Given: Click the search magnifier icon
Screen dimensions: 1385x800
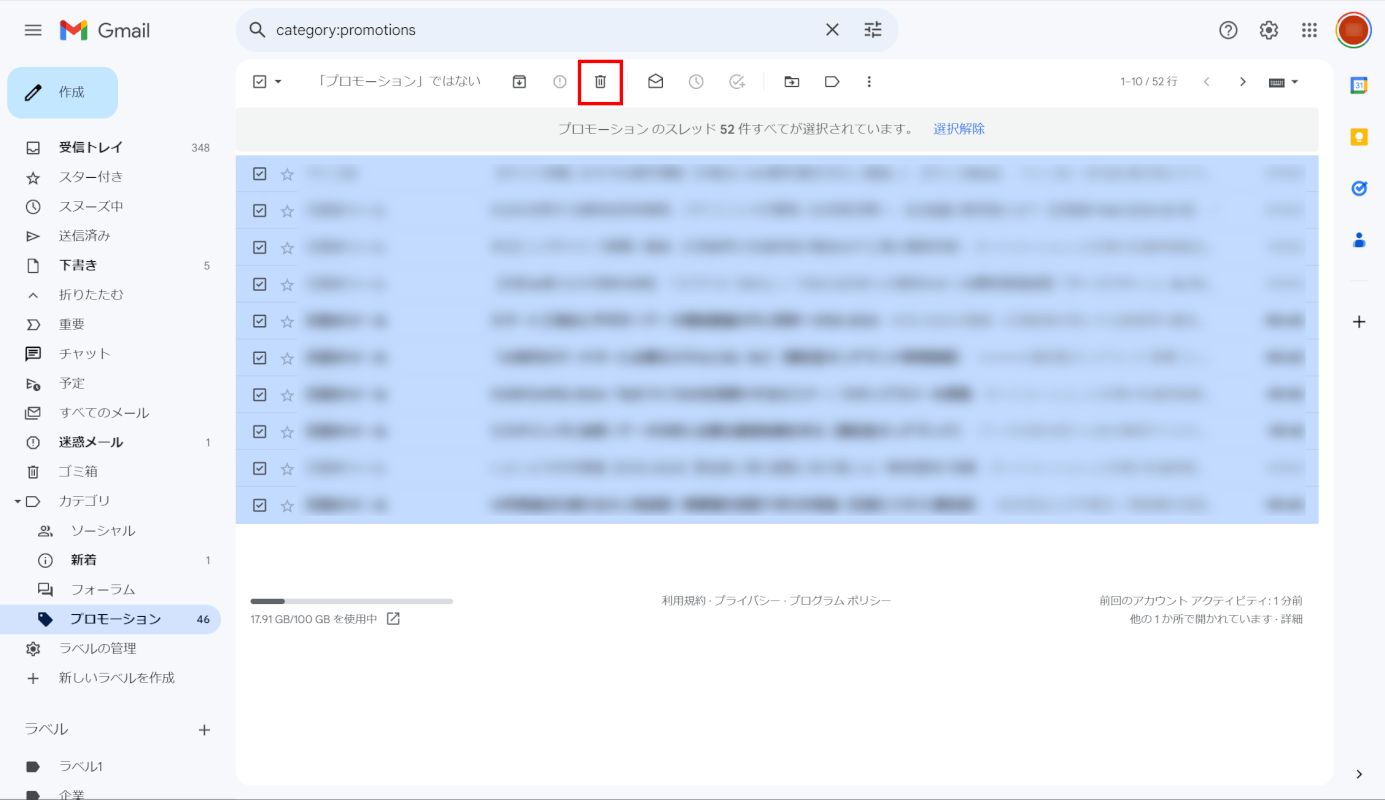Looking at the screenshot, I should click(257, 30).
